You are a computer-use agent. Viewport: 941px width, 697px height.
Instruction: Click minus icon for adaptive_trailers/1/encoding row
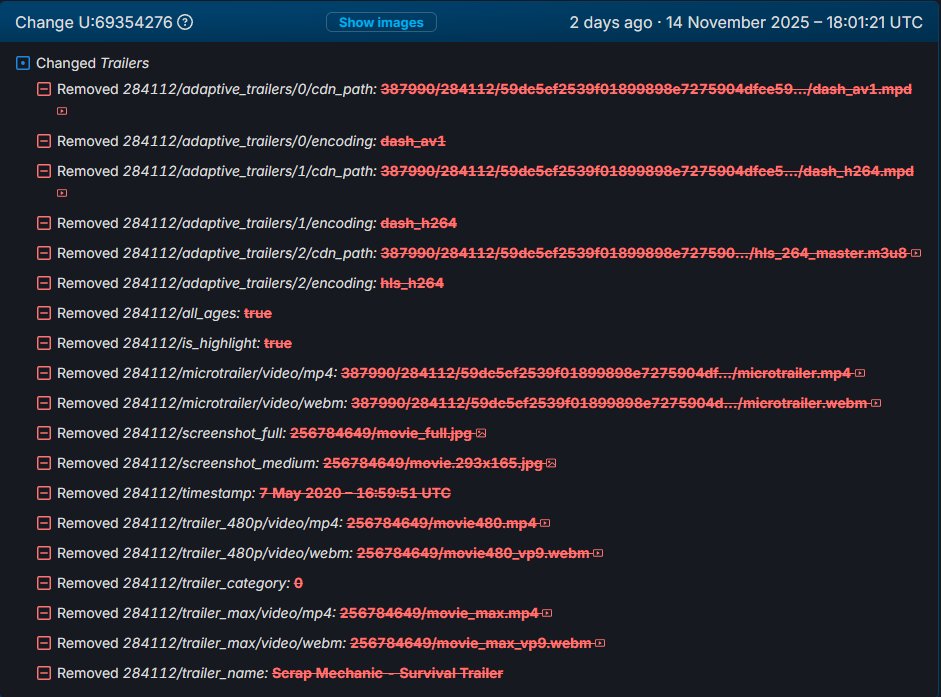click(44, 223)
